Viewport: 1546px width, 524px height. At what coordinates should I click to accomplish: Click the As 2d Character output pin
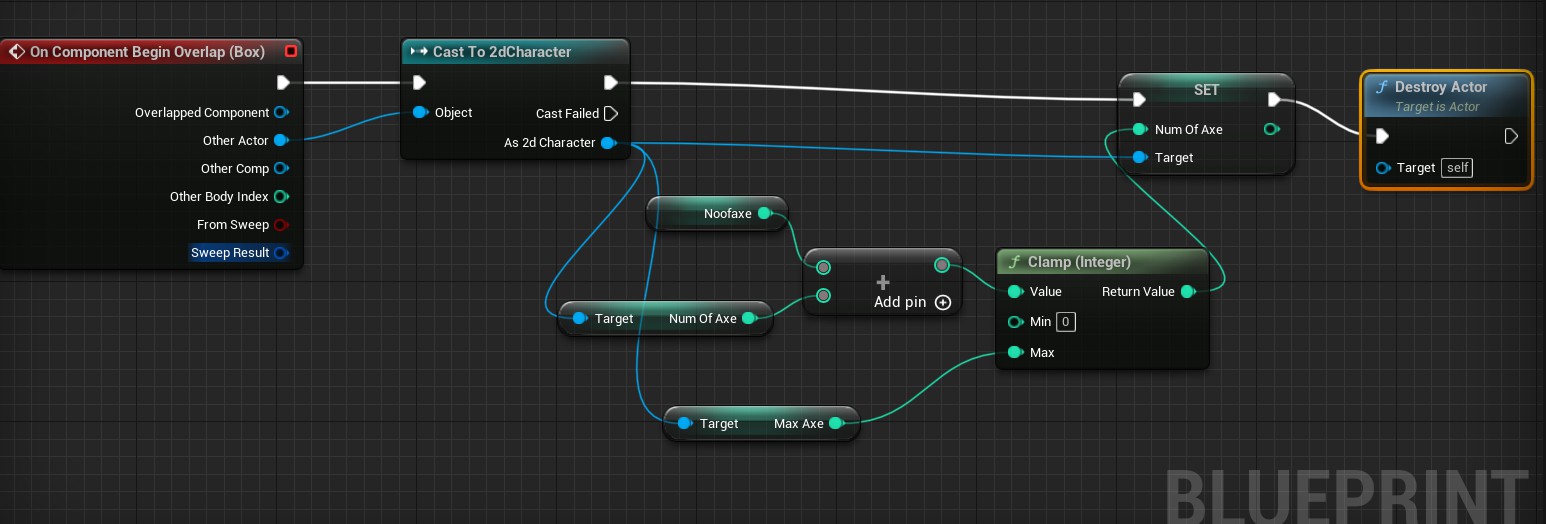pos(608,143)
